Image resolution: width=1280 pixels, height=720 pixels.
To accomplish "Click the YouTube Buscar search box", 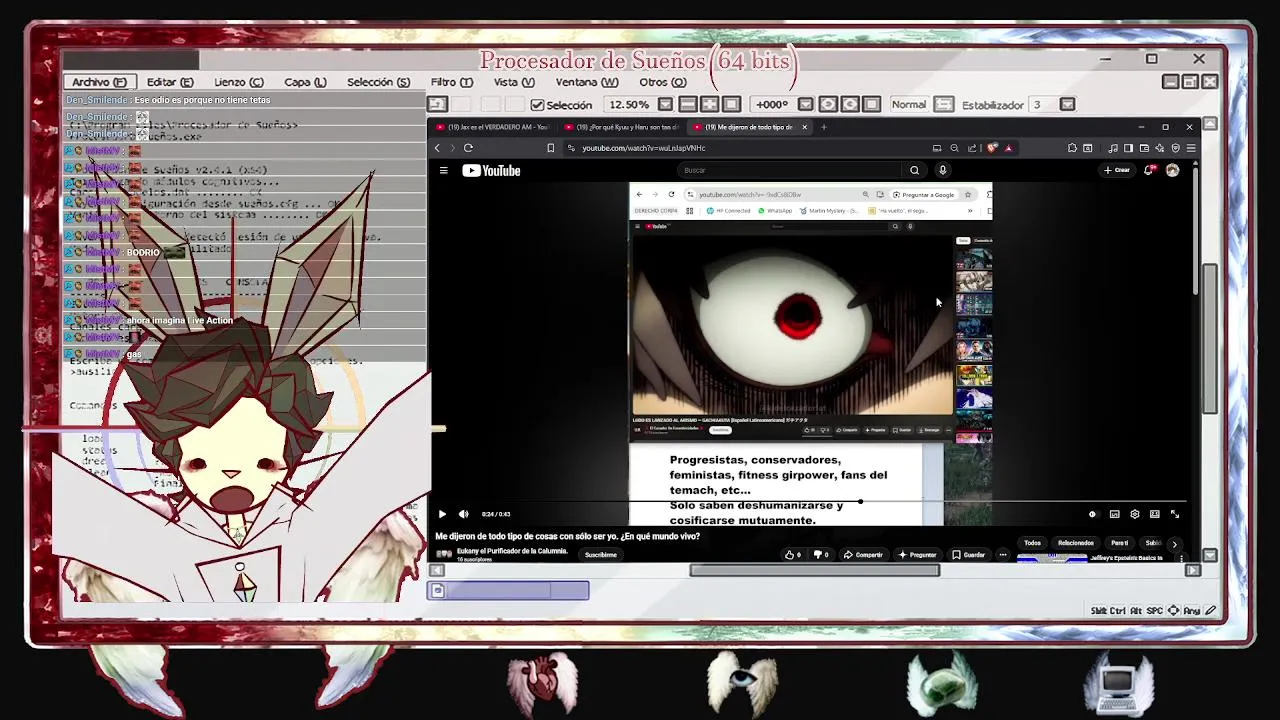I will [790, 171].
